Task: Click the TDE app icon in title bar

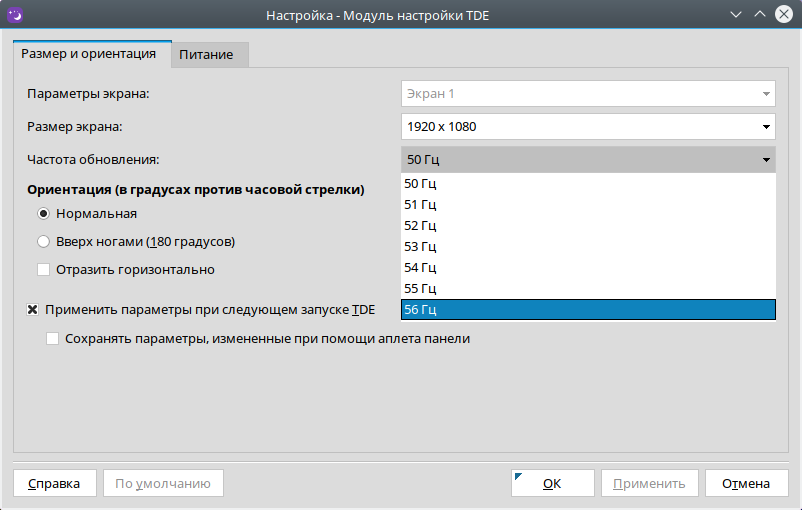Action: (15, 15)
